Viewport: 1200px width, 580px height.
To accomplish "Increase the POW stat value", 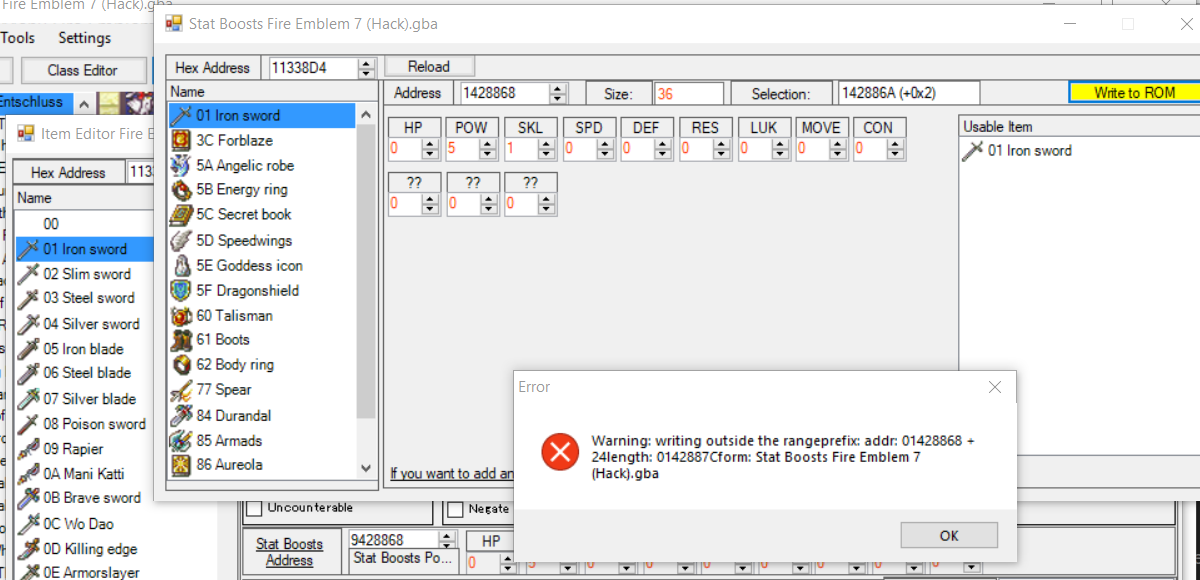I will [488, 144].
